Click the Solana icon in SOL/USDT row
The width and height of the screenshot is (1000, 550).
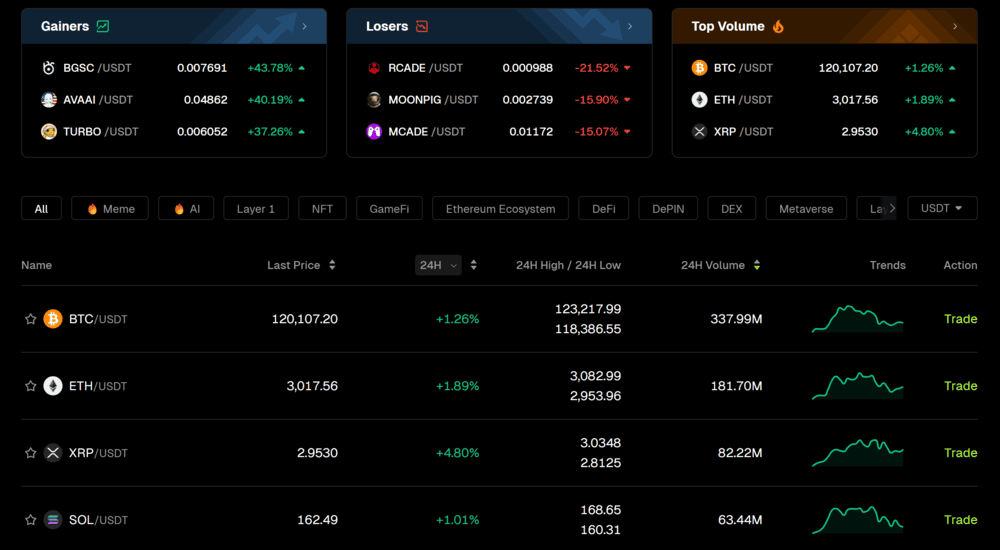point(53,520)
